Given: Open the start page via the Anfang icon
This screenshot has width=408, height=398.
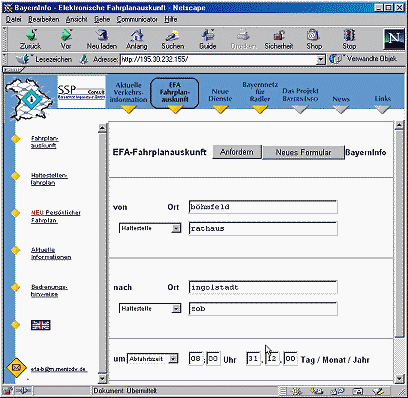Looking at the screenshot, I should (137, 35).
